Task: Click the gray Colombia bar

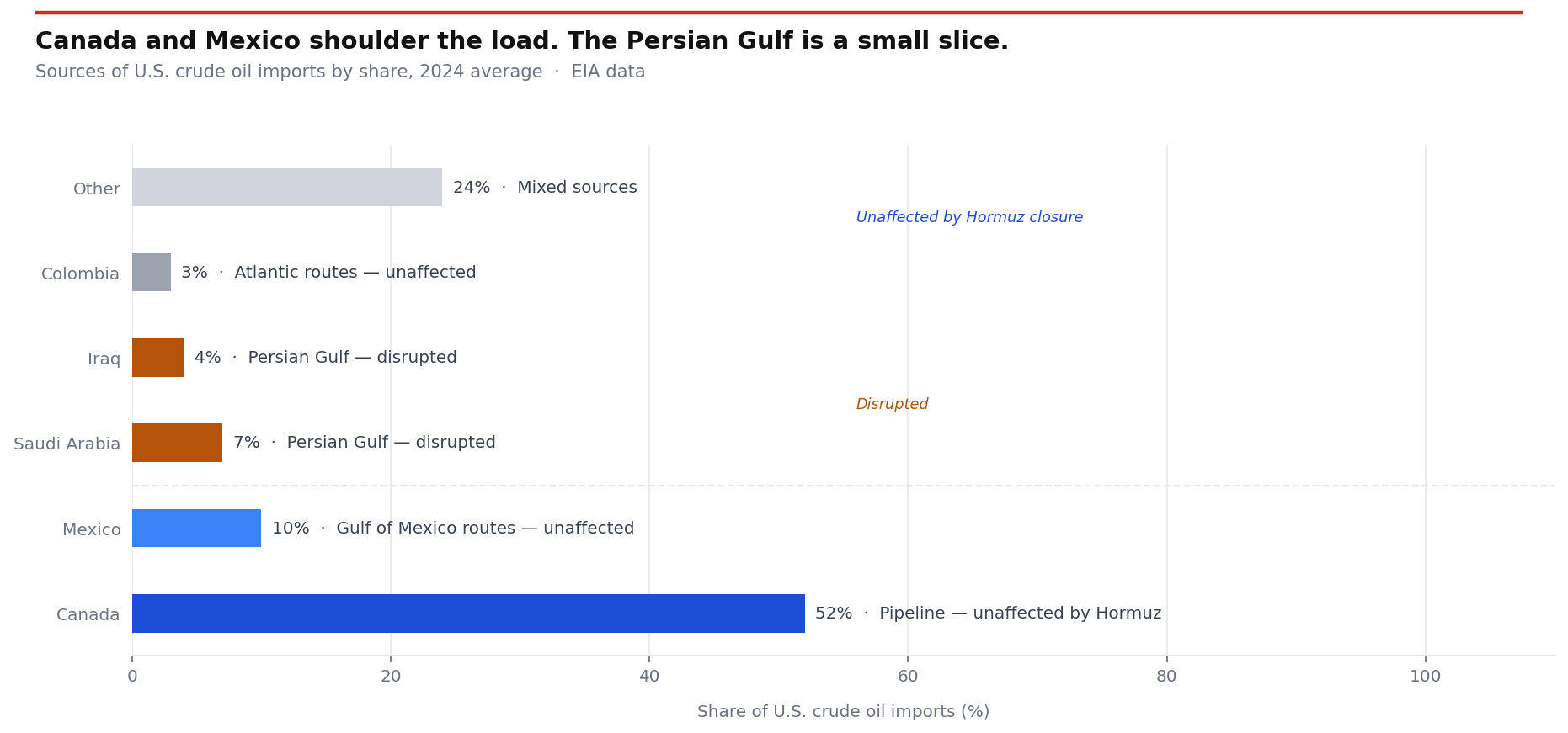Action: pyautogui.click(x=152, y=273)
